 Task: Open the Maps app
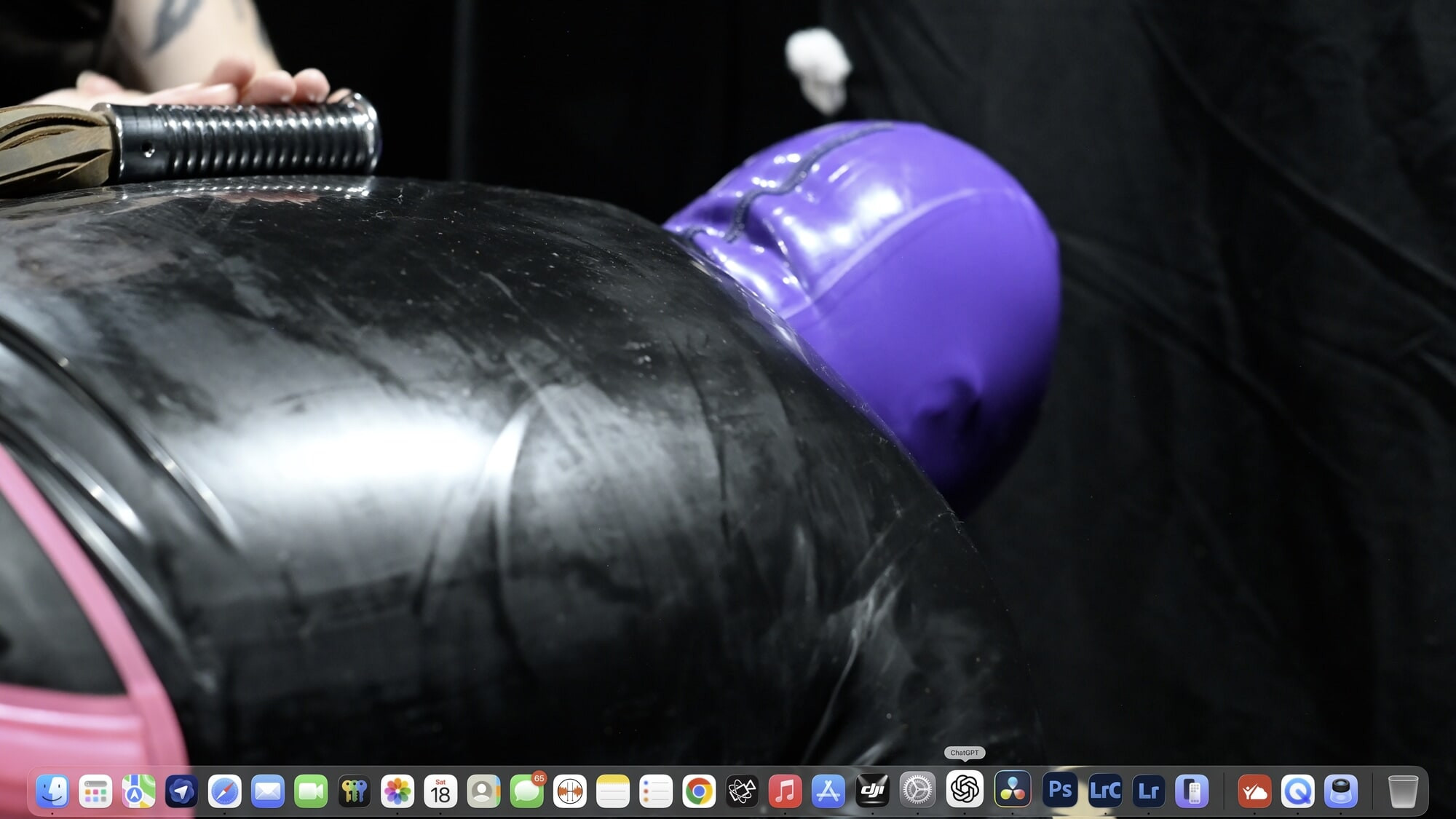point(138,791)
